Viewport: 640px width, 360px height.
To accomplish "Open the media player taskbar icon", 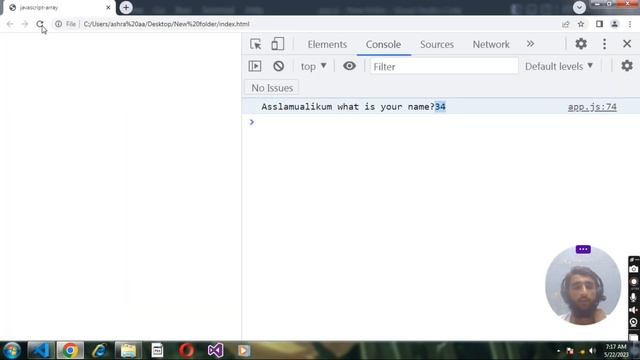I will click(244, 351).
